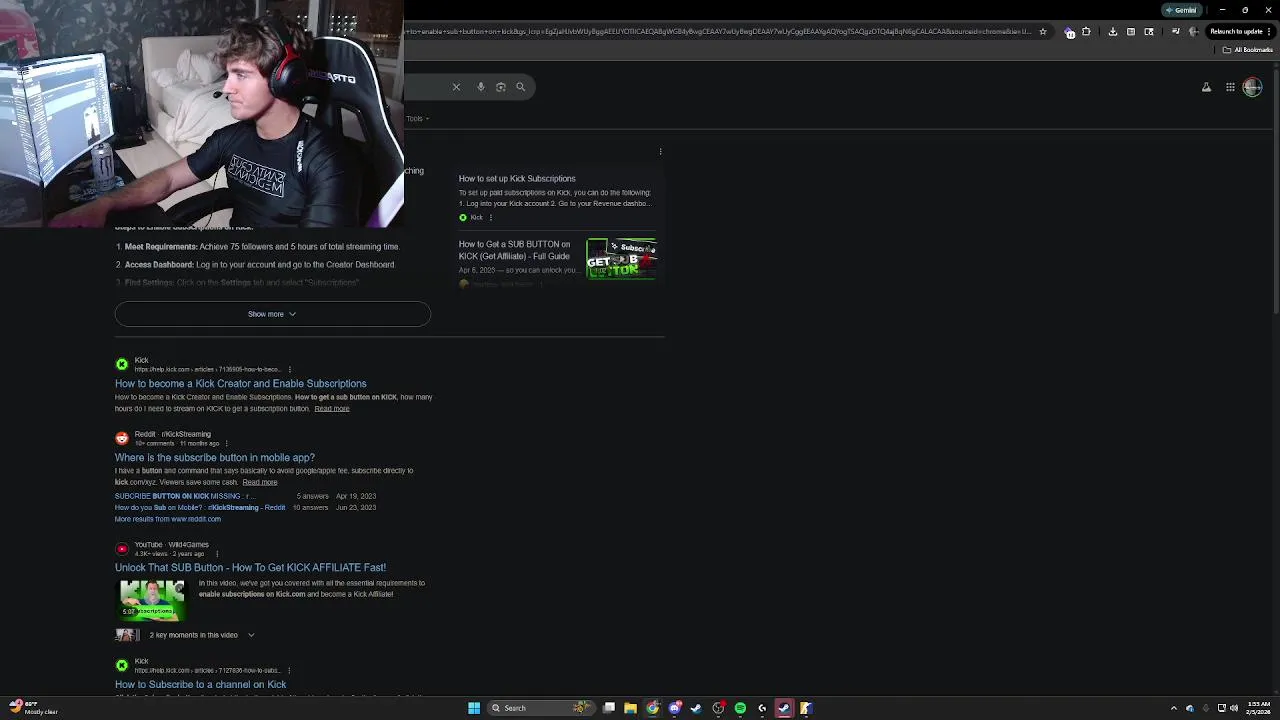This screenshot has height=720, width=1280.
Task: Open 'How to set up Kick Subscriptions' source
Action: [517, 179]
